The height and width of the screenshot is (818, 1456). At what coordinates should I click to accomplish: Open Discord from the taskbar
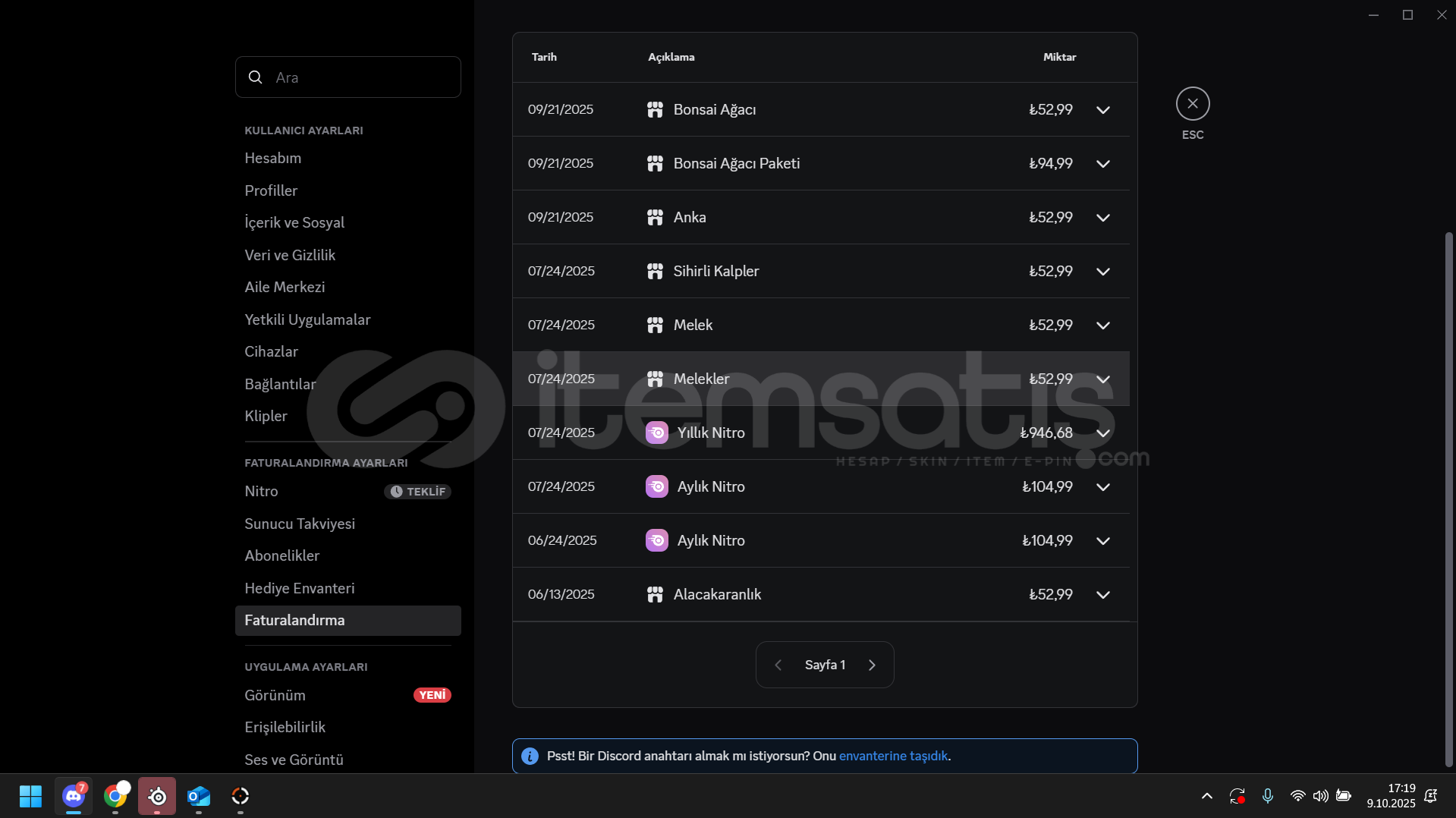click(74, 796)
